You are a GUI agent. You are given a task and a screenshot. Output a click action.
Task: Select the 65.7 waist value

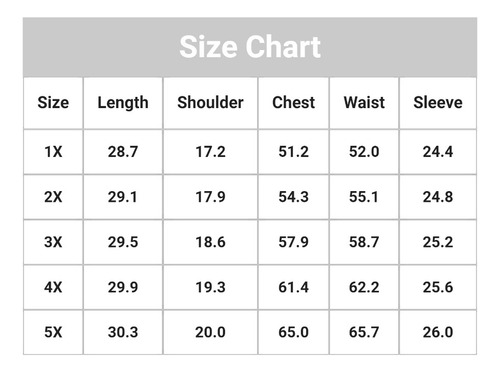364,332
